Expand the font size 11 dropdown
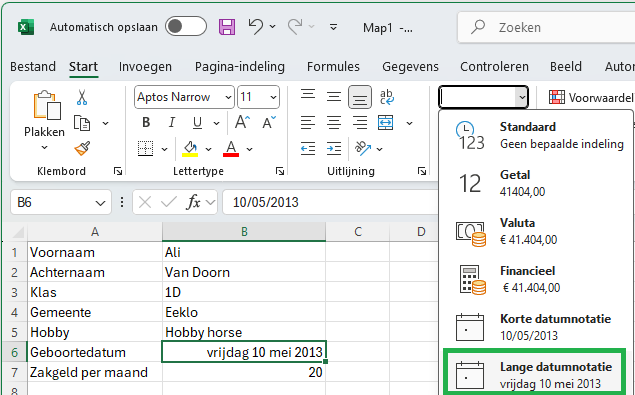This screenshot has height=395, width=635. 273,98
